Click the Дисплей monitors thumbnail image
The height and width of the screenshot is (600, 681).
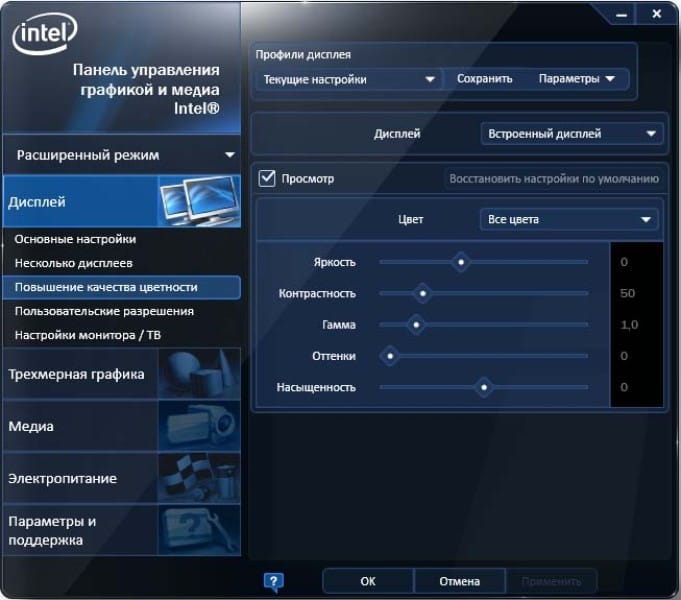tap(199, 201)
